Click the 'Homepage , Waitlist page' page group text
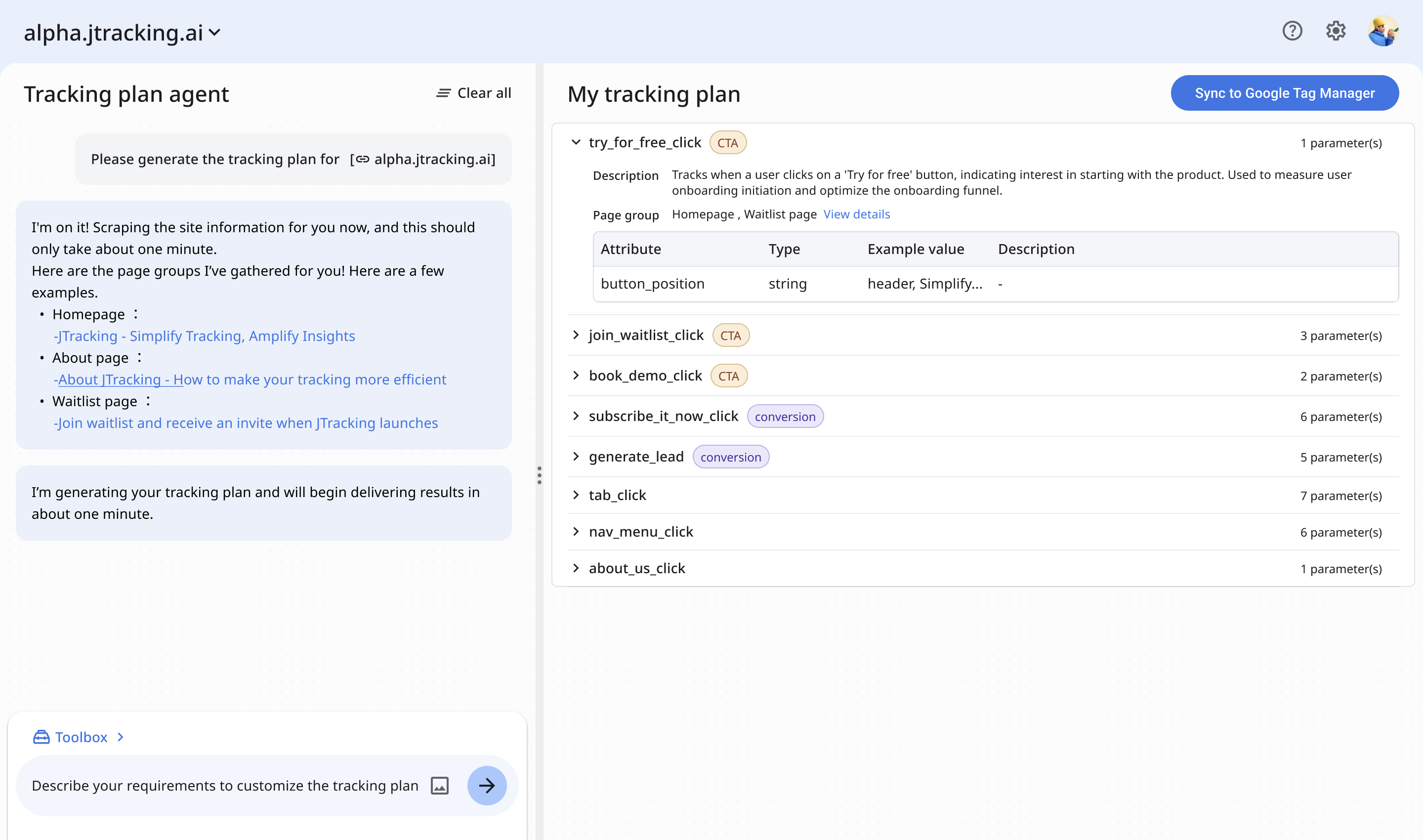This screenshot has width=1423, height=840. pos(744,214)
